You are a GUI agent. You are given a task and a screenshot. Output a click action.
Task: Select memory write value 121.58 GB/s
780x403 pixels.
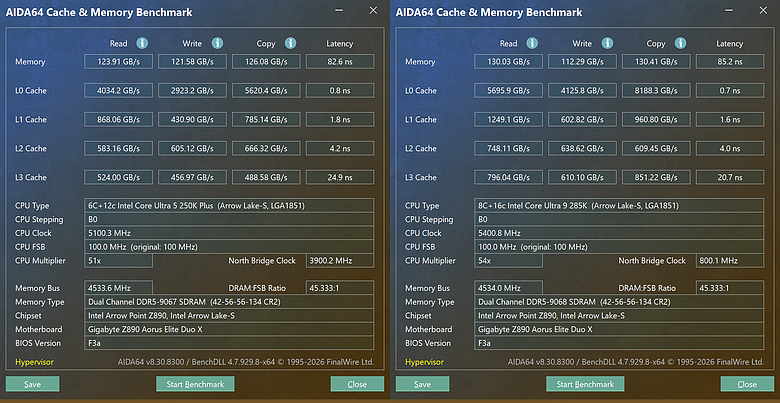(x=192, y=62)
